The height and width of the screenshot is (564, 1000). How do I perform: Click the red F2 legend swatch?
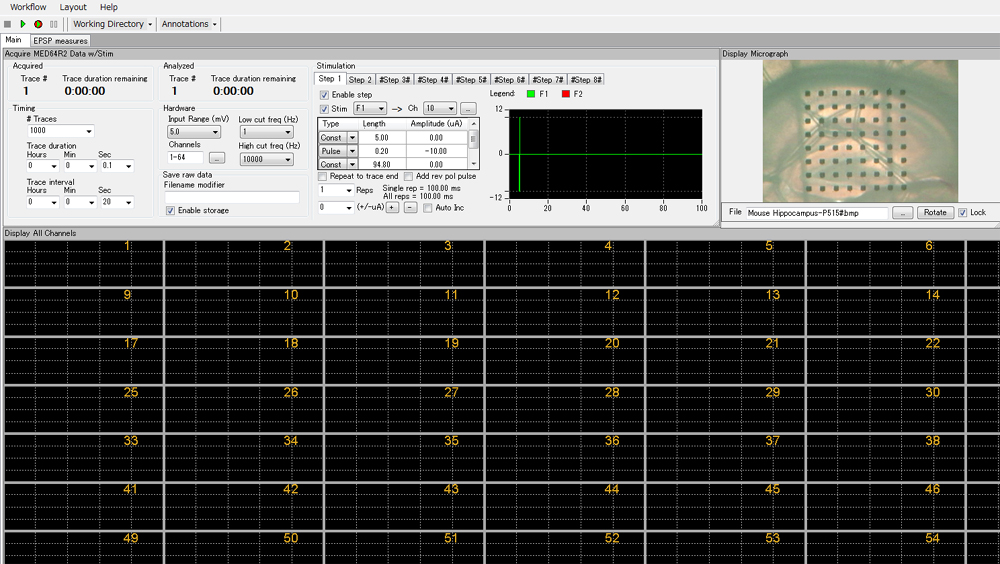point(565,94)
